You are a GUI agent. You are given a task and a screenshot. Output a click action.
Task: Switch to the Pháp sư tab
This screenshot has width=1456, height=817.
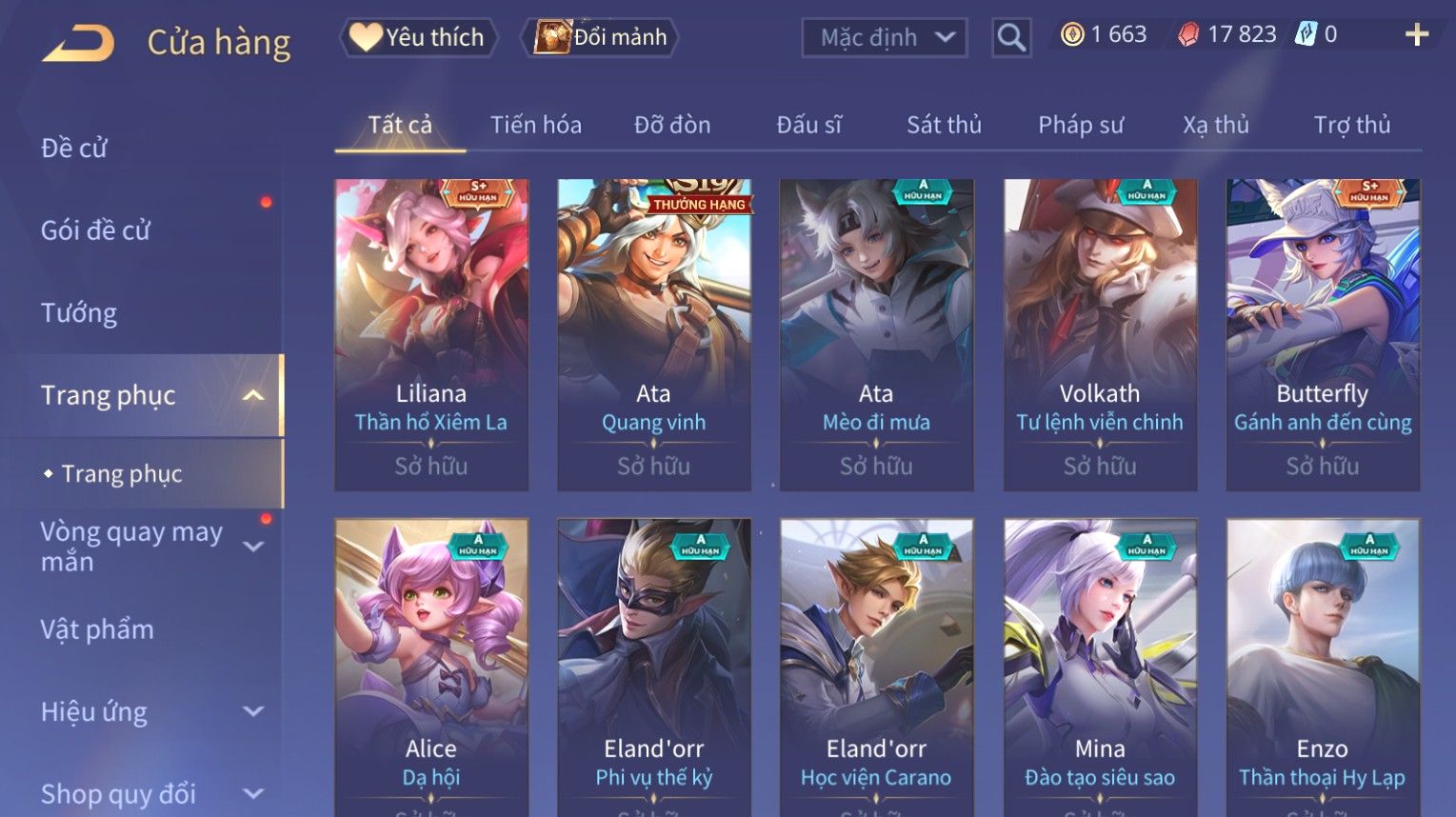pos(1081,125)
